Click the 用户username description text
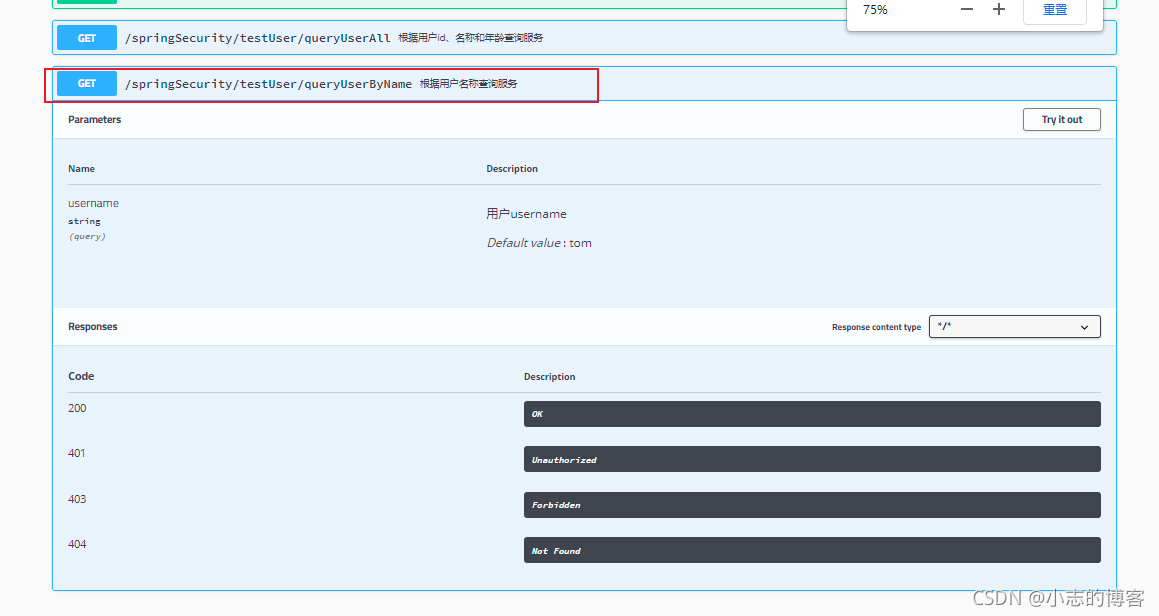This screenshot has height=616, width=1159. [x=526, y=214]
